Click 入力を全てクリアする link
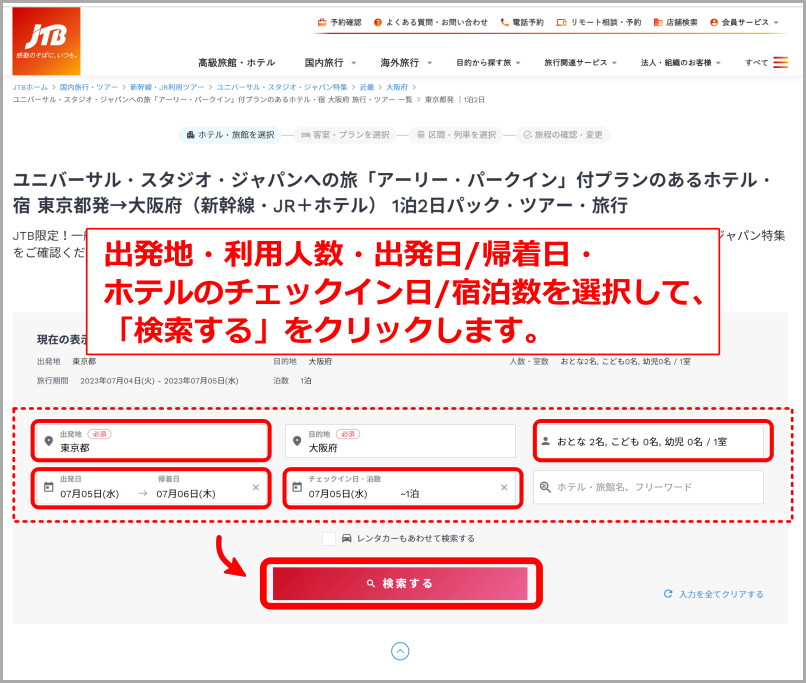Viewport: 806px width, 683px height. click(x=721, y=594)
